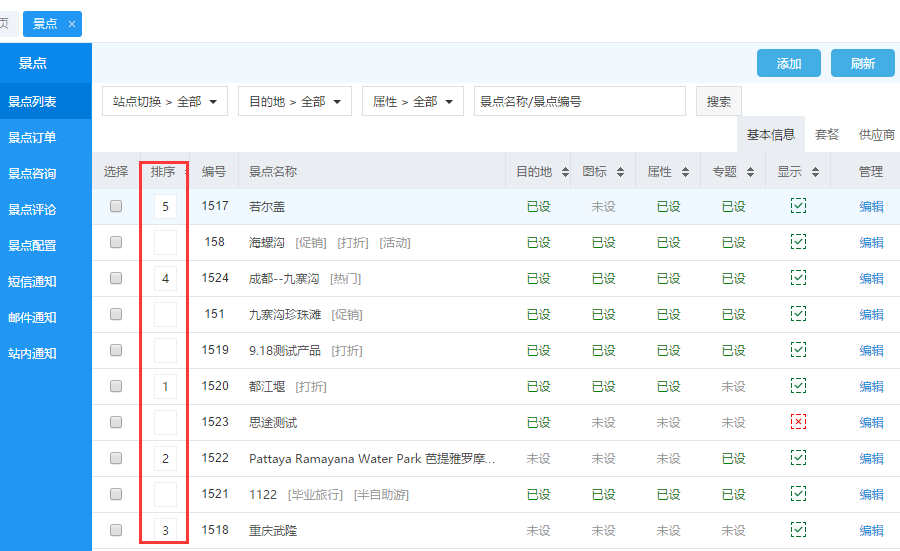This screenshot has width=900, height=551.
Task: Open the 站点切换 dropdown filter
Action: (165, 101)
